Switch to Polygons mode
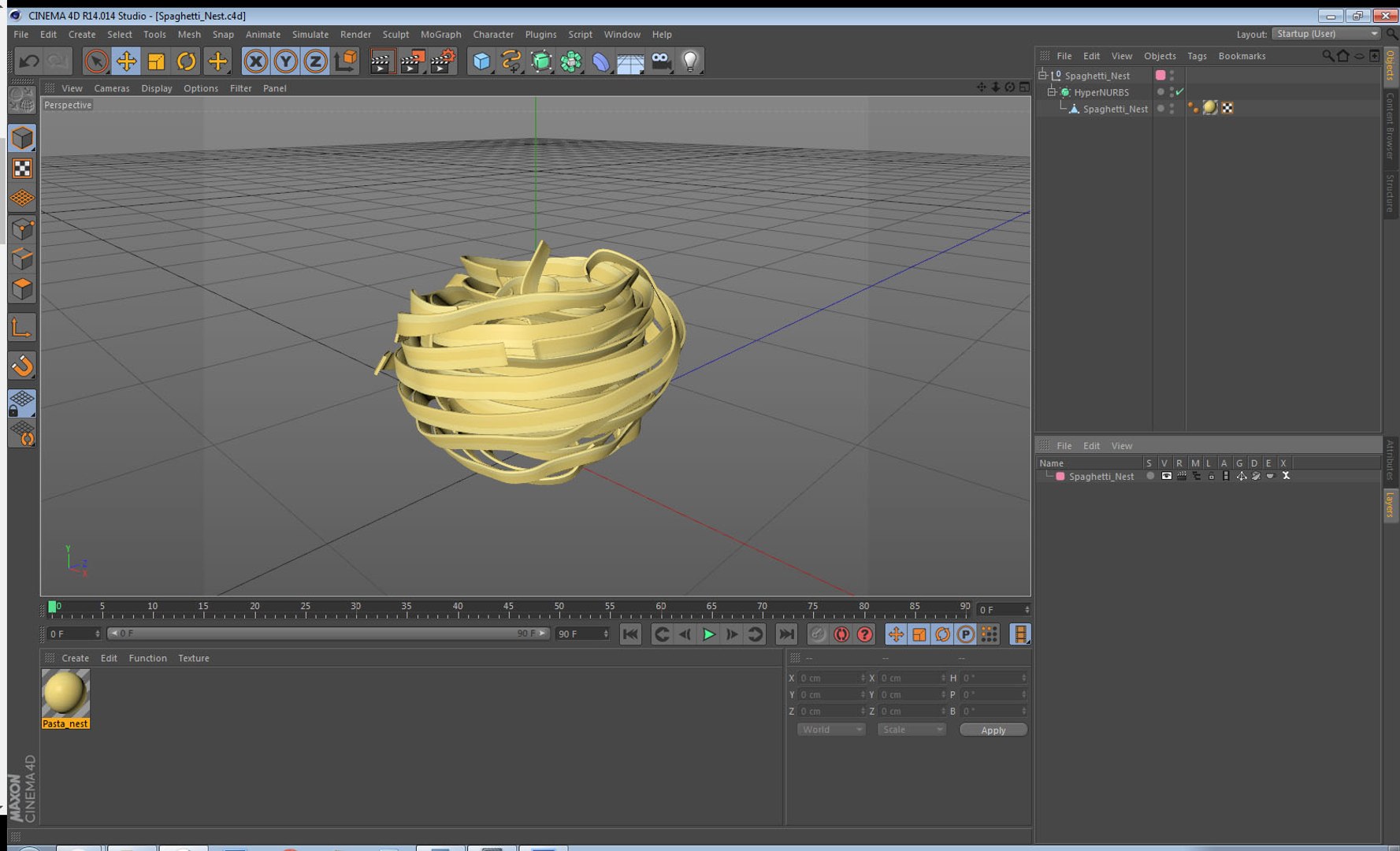Image resolution: width=1400 pixels, height=851 pixels. [22, 289]
